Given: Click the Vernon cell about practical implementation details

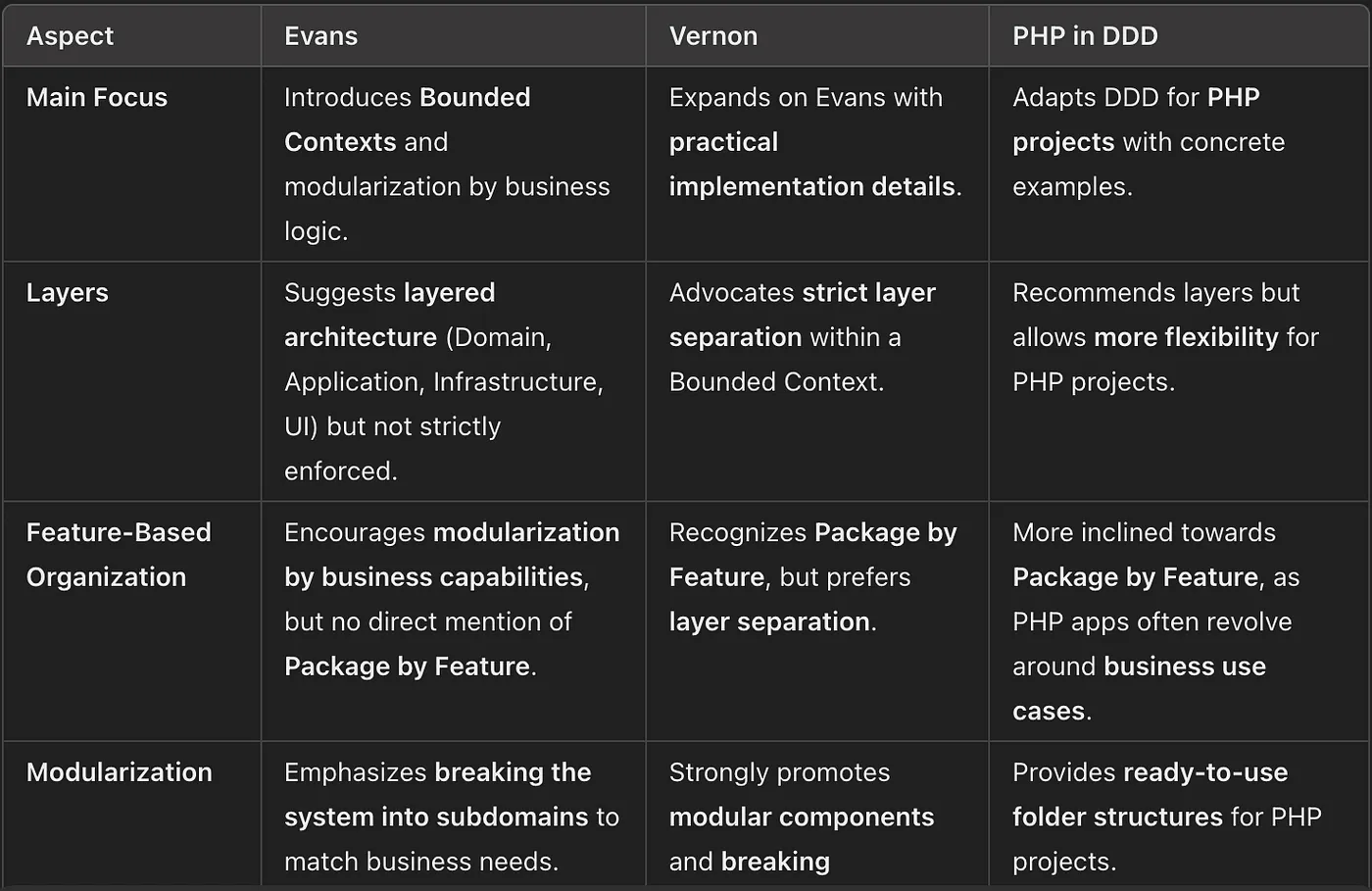Looking at the screenshot, I should (x=816, y=164).
